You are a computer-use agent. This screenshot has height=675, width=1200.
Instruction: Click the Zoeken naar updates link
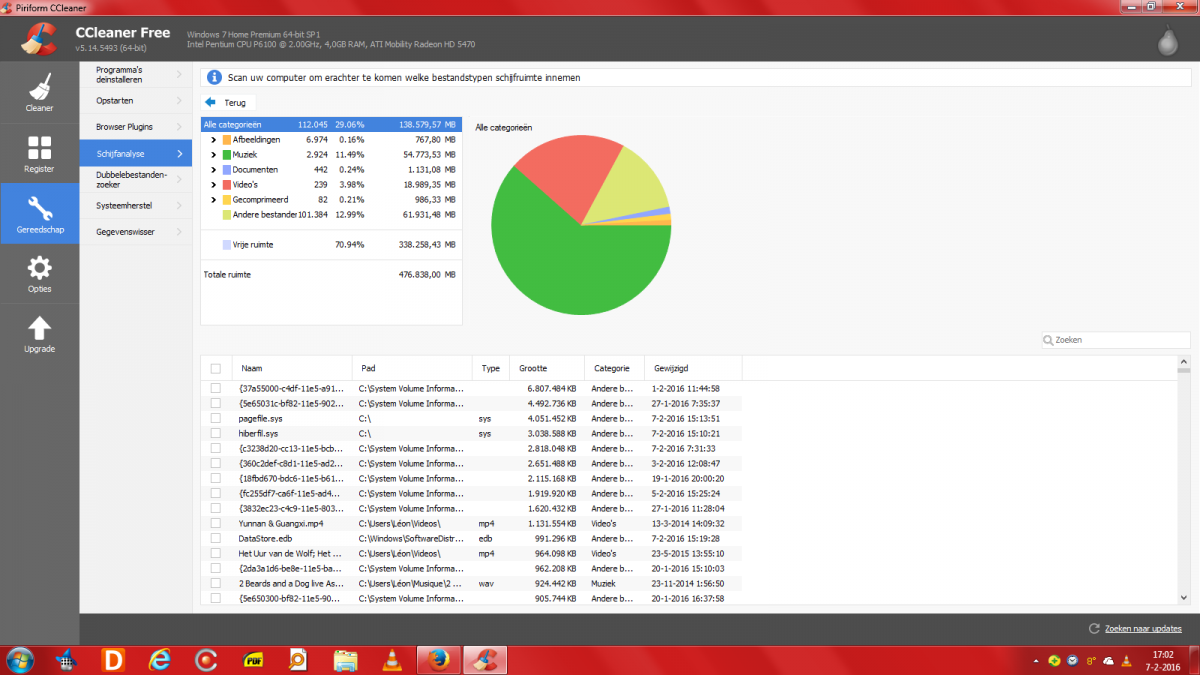point(1142,628)
